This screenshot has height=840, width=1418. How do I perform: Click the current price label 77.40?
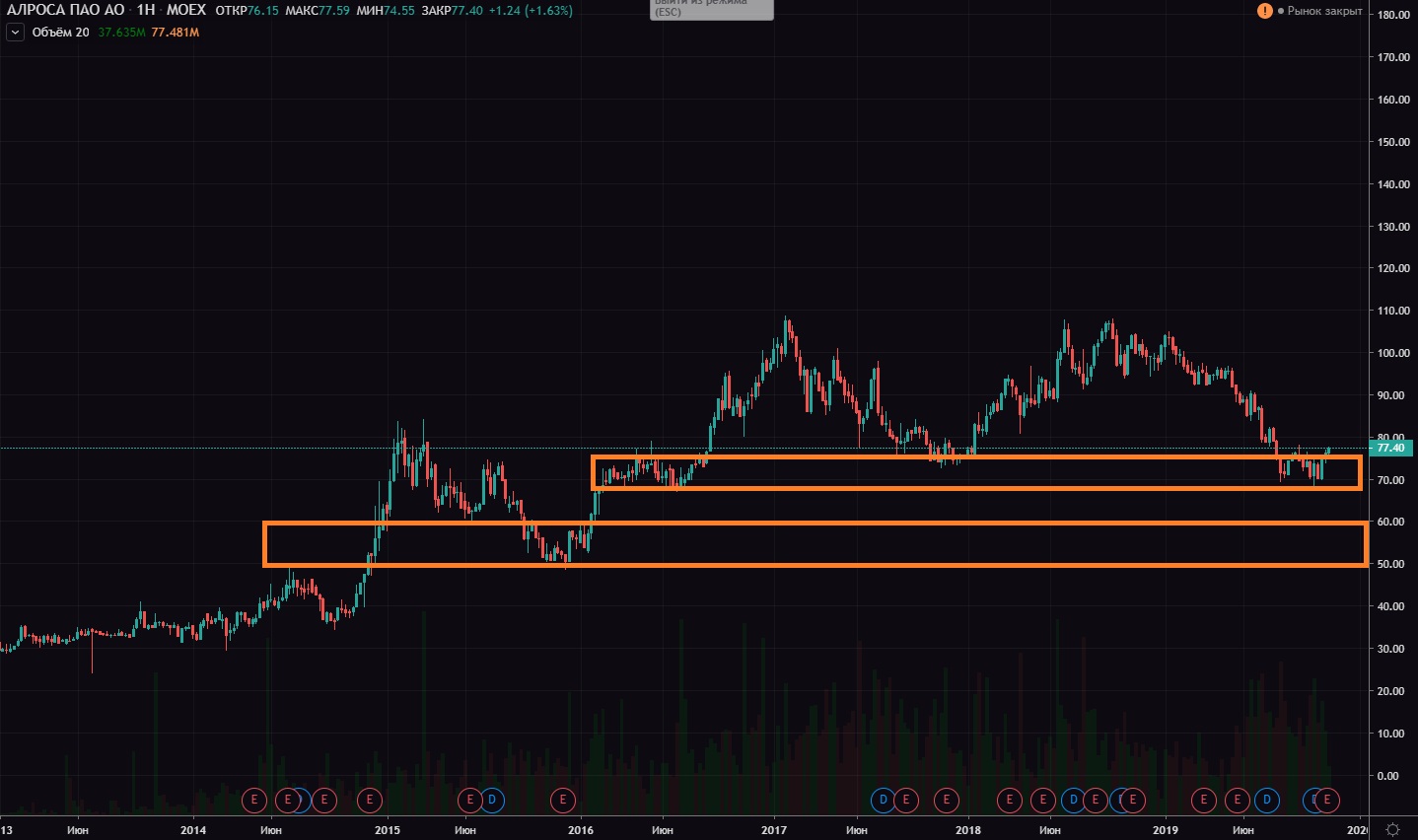[x=1390, y=448]
